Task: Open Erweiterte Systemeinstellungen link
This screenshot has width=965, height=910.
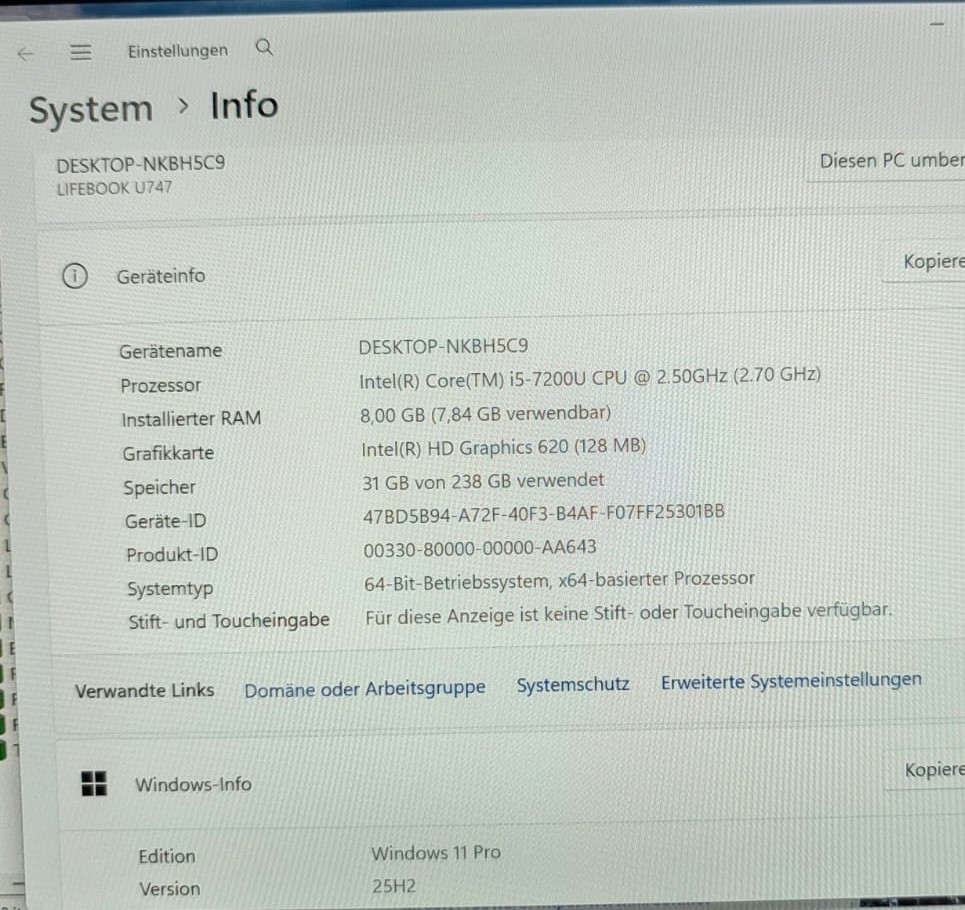Action: tap(791, 681)
